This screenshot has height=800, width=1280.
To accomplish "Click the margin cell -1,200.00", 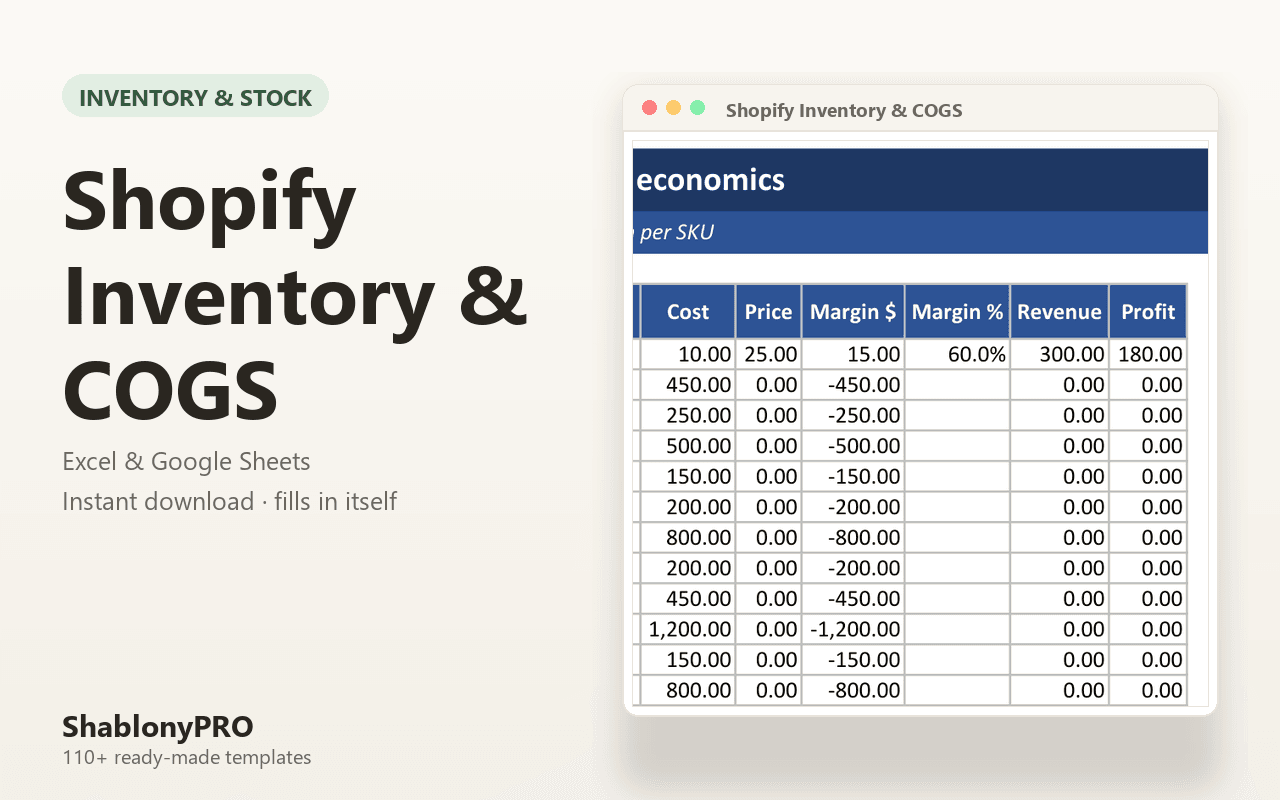I will click(853, 629).
